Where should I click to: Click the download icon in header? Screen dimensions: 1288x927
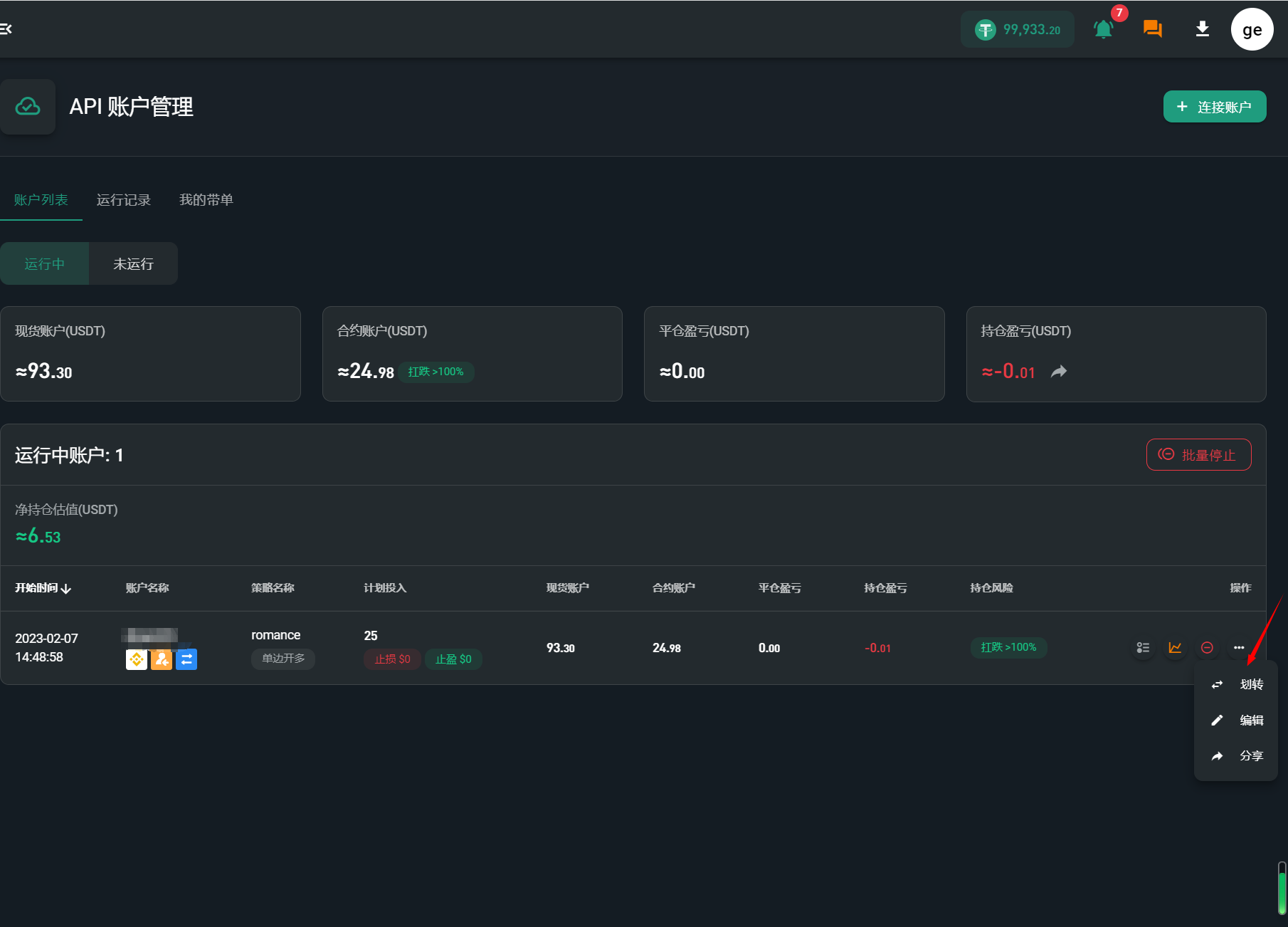(x=1202, y=29)
